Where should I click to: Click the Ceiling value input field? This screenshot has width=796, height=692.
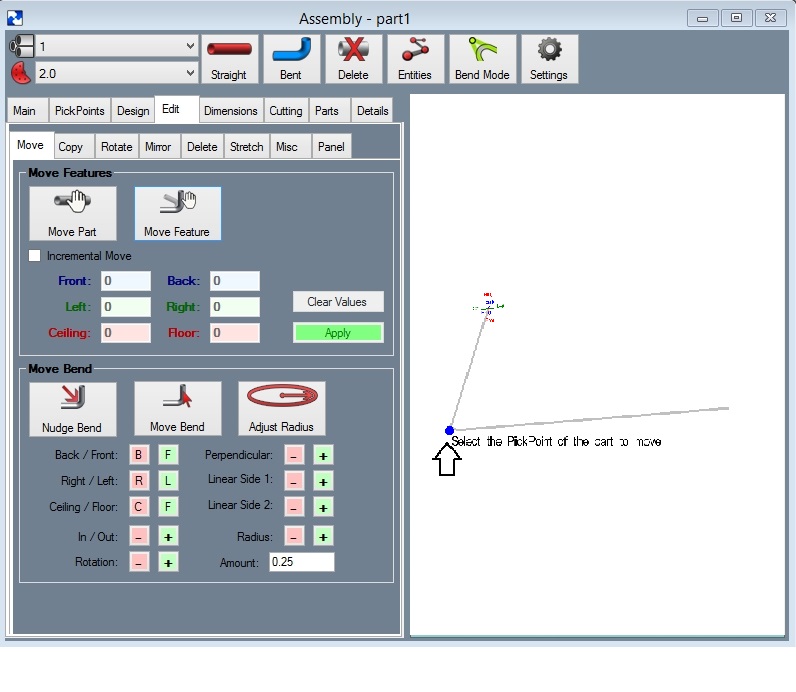[x=125, y=333]
